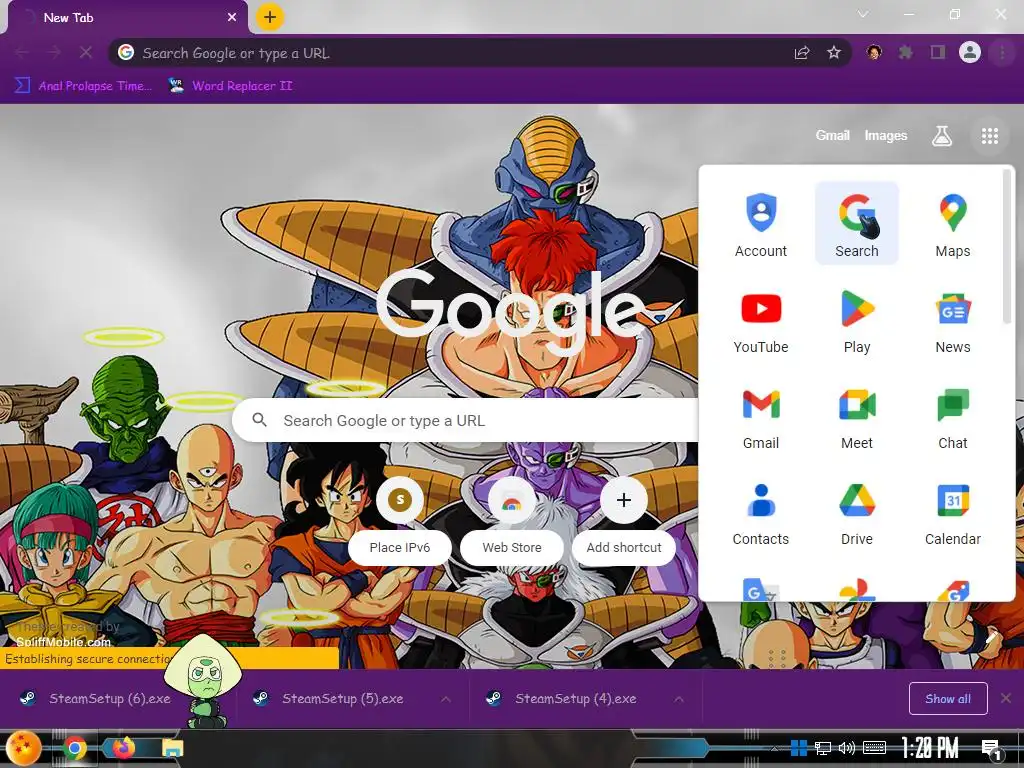
Task: Click the apps panel scrollbar
Action: coord(1006,247)
